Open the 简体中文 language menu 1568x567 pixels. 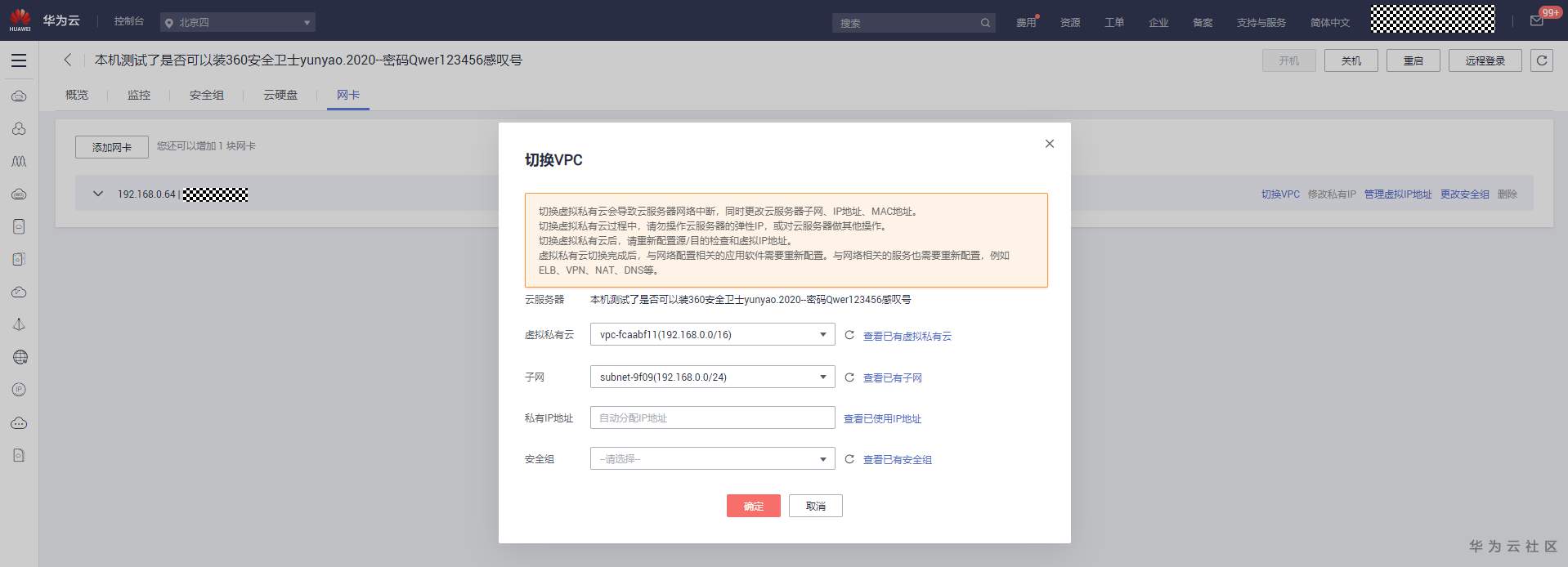[x=1330, y=23]
